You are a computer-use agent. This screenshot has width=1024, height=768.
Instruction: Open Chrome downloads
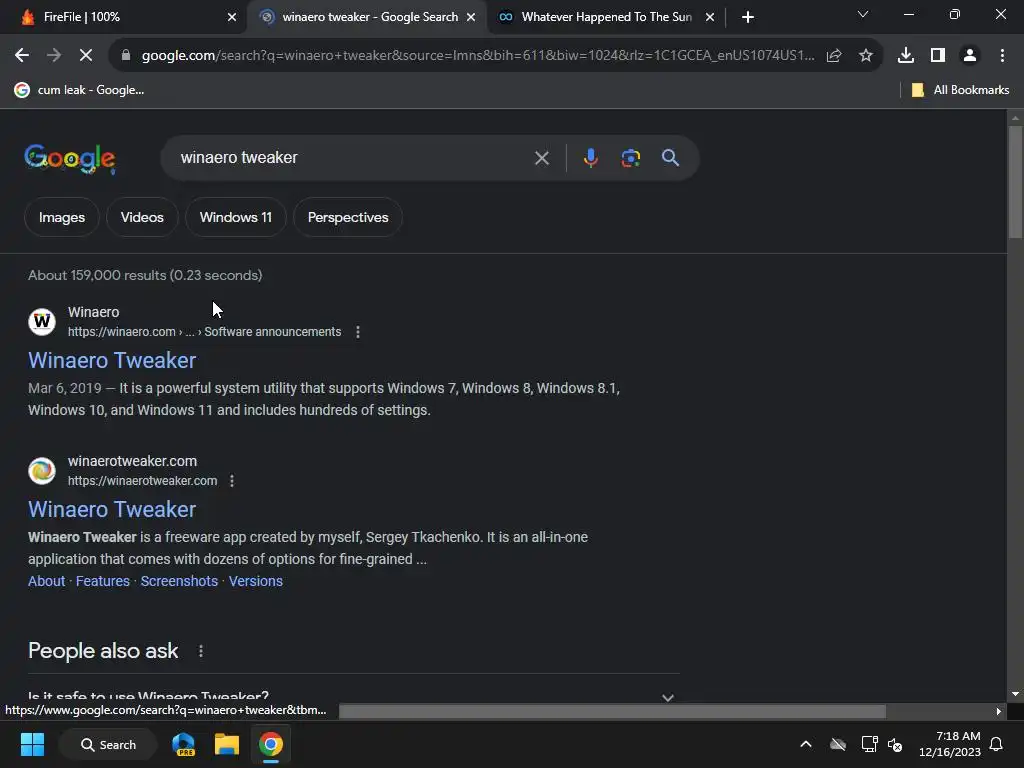click(x=906, y=56)
